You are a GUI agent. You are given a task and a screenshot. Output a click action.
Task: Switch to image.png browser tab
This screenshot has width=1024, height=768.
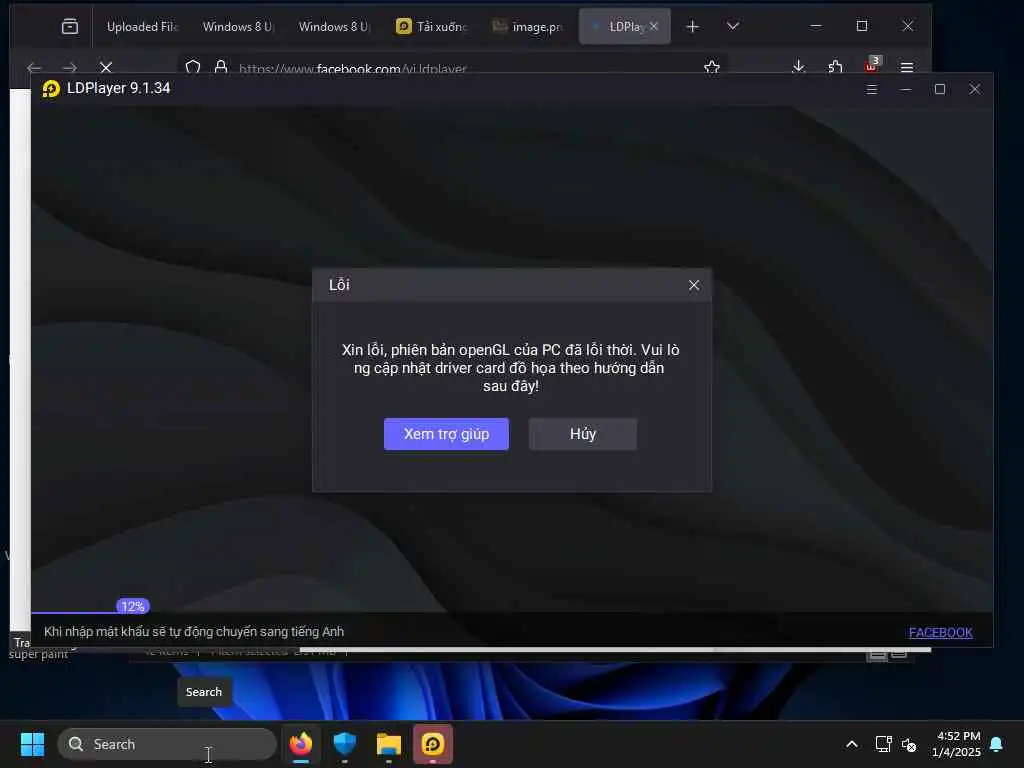(x=527, y=27)
